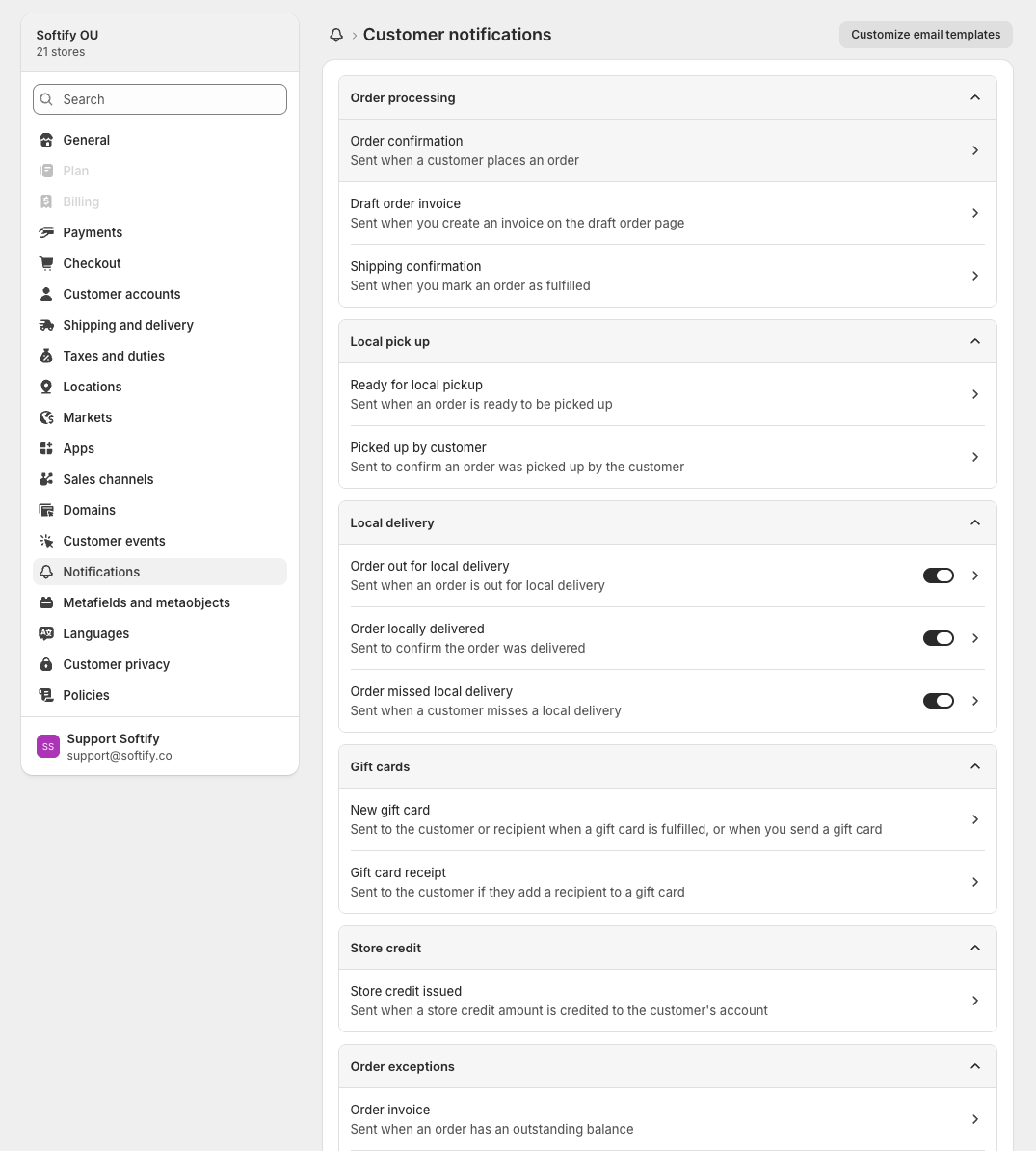Image resolution: width=1036 pixels, height=1151 pixels.
Task: Click the bell icon in breadcrumb header
Action: coord(336,35)
